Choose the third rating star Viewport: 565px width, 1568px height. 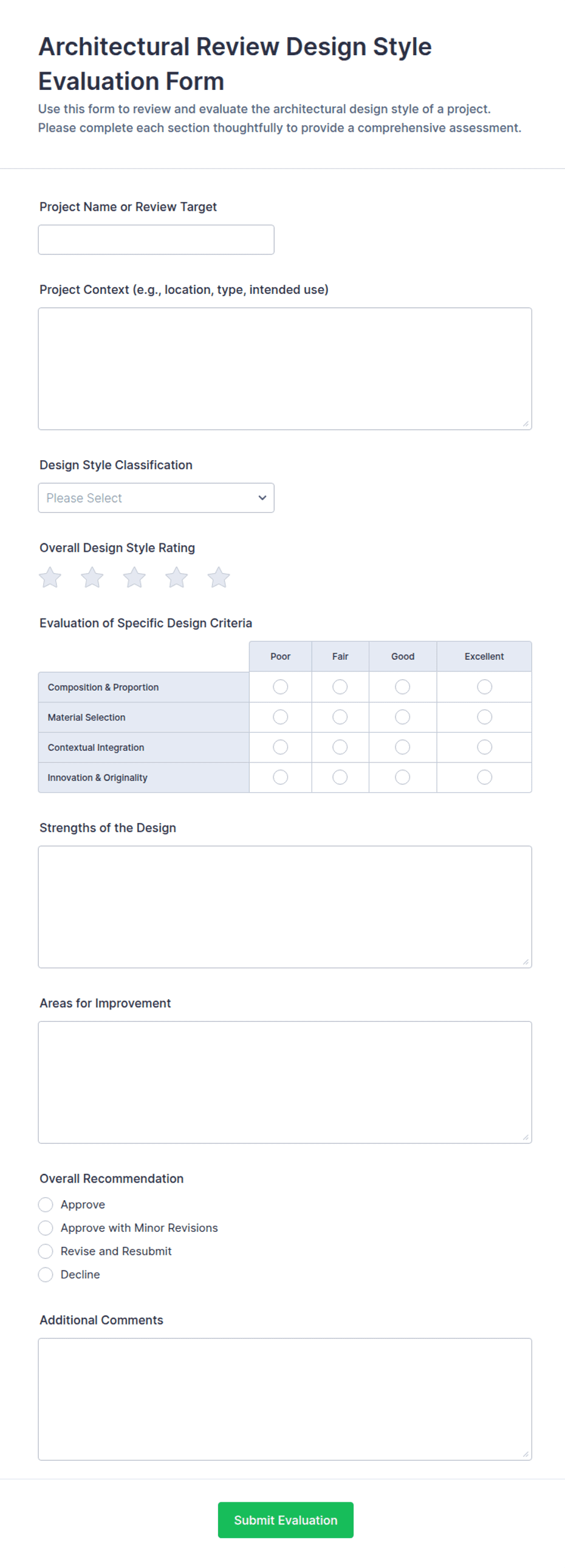pyautogui.click(x=134, y=577)
